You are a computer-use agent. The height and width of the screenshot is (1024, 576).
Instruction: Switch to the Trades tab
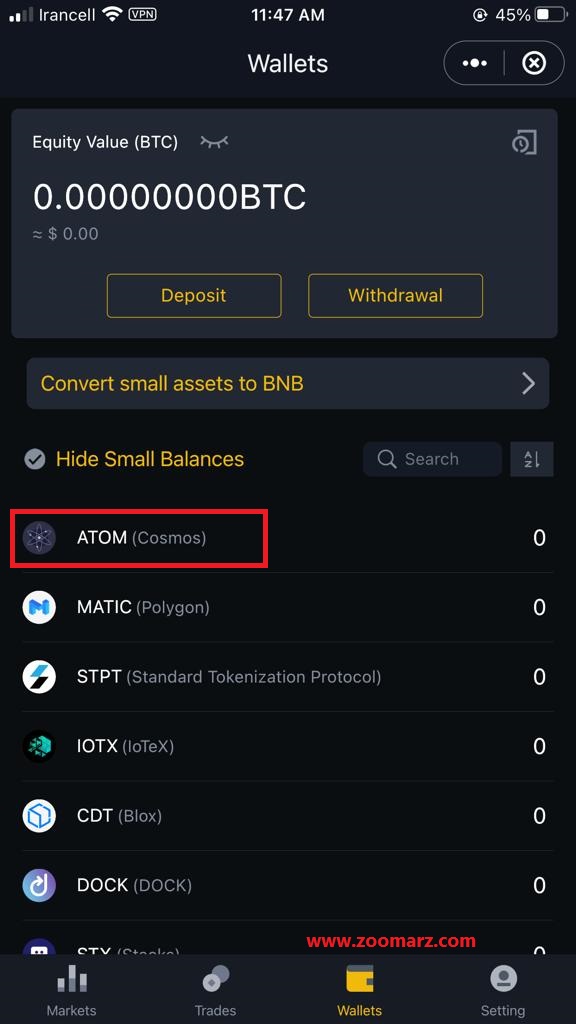(215, 991)
